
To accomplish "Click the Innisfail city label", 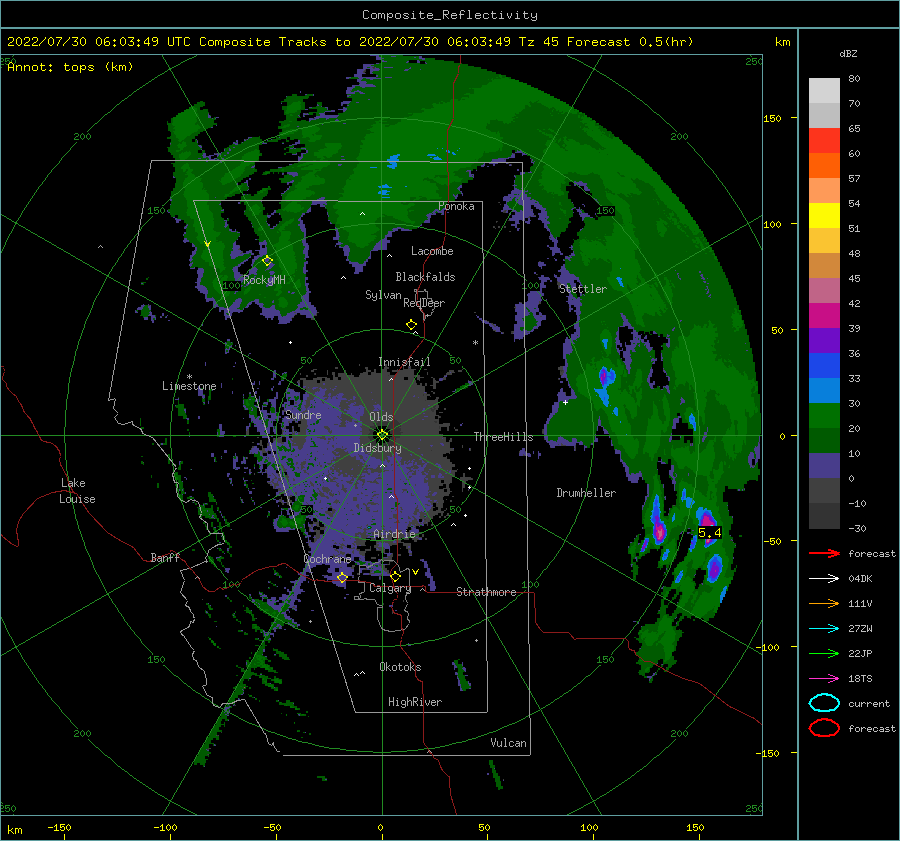I will click(x=404, y=362).
